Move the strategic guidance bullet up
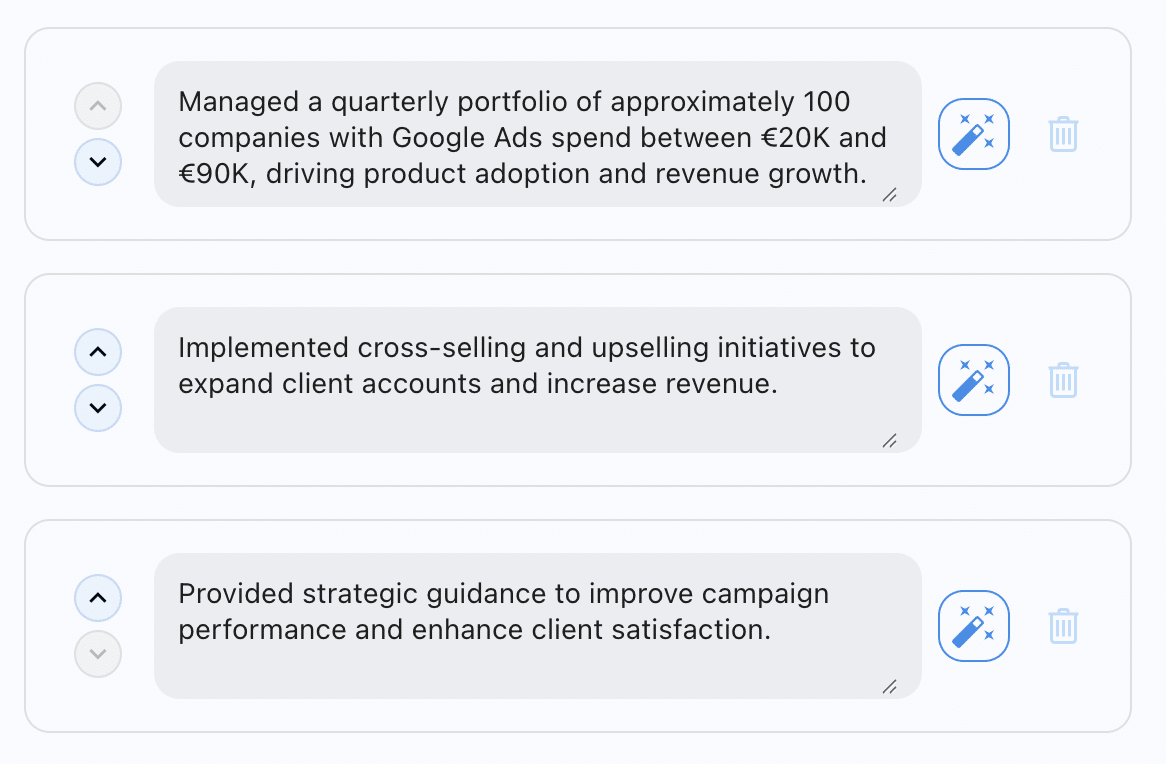Image resolution: width=1166 pixels, height=764 pixels. [98, 598]
